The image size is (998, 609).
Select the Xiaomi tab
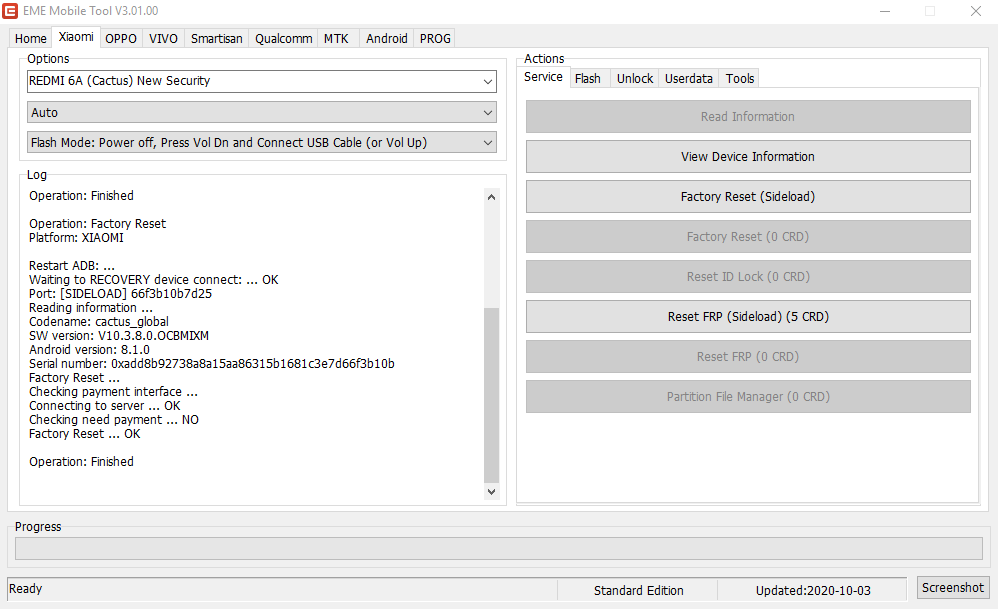76,37
